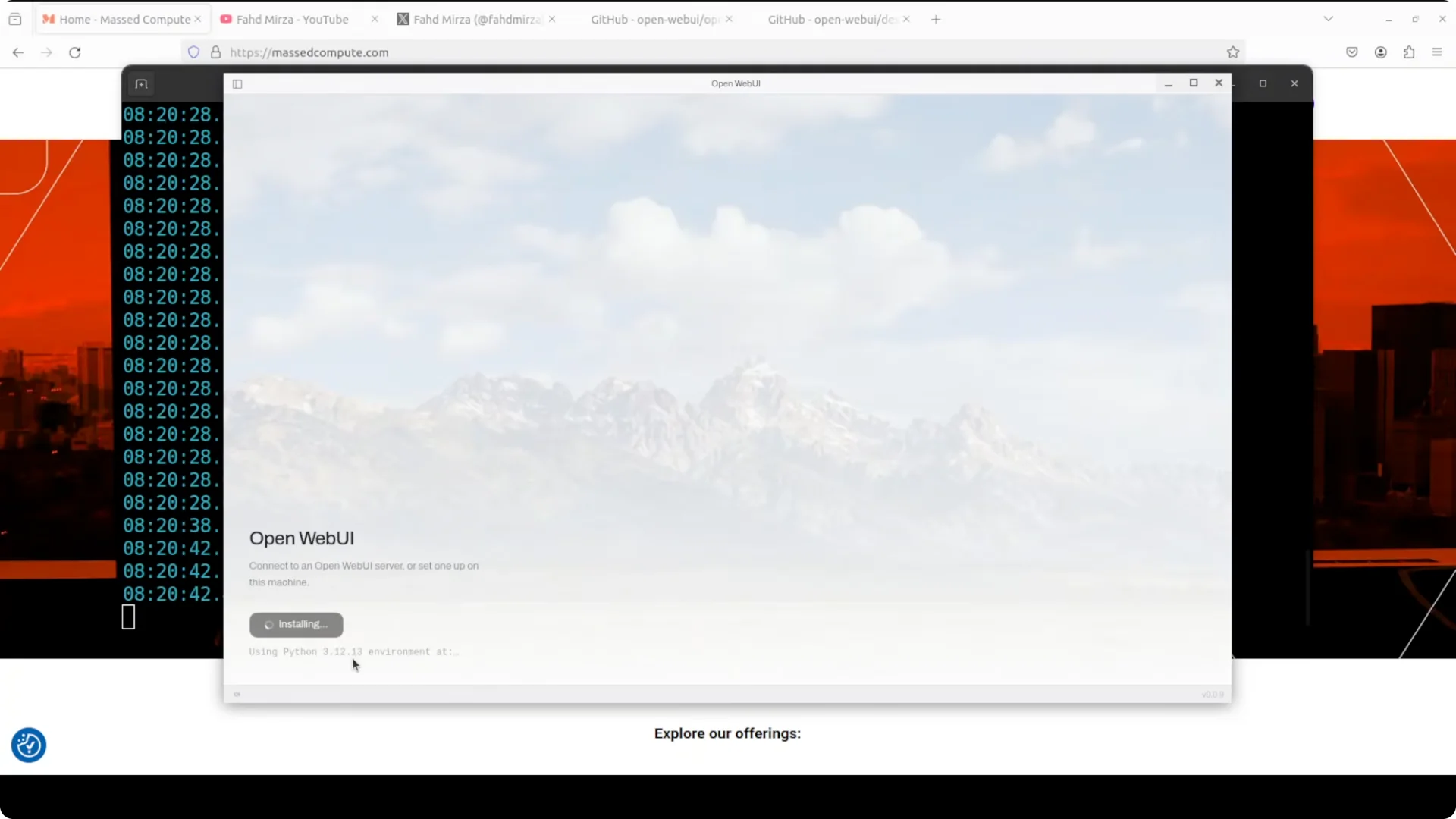Switch to GitHub open-webui/open tab
Viewport: 1456px width, 819px height.
(654, 20)
